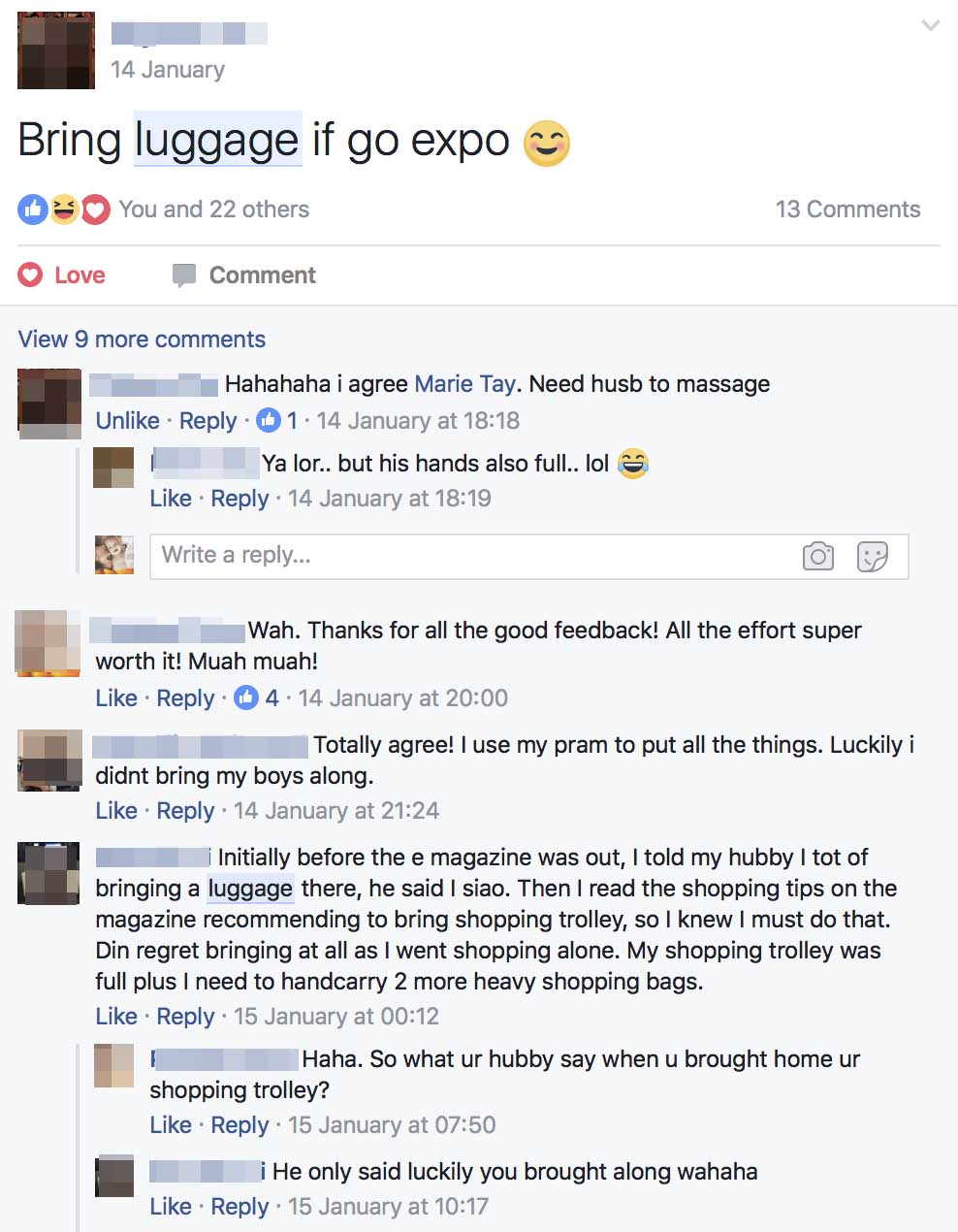Click the camera icon in reply box
This screenshot has height=1232, width=958.
[x=818, y=556]
